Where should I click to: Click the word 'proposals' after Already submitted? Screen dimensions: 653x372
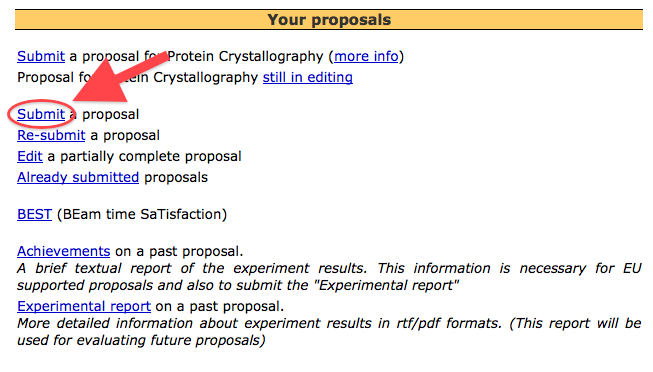tap(176, 177)
